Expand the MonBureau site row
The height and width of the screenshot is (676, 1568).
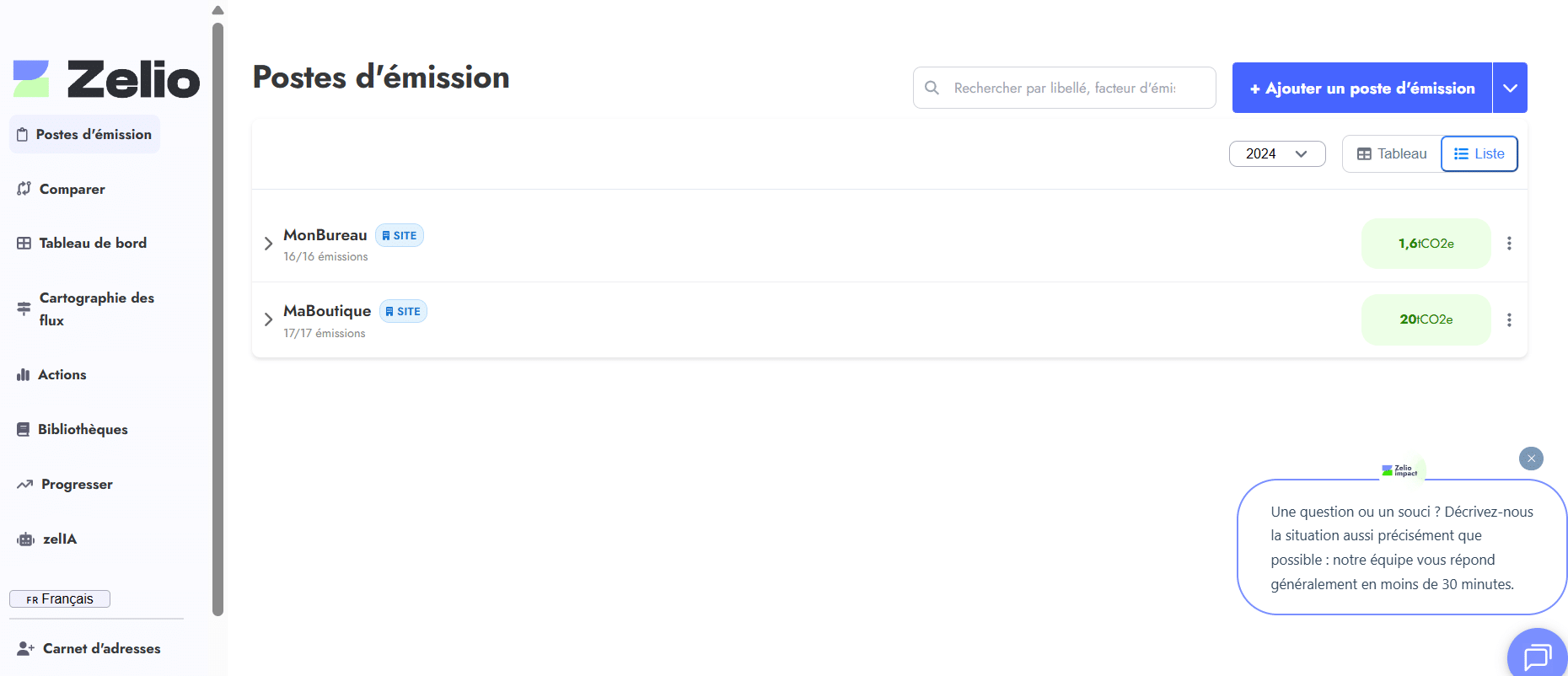pos(268,244)
